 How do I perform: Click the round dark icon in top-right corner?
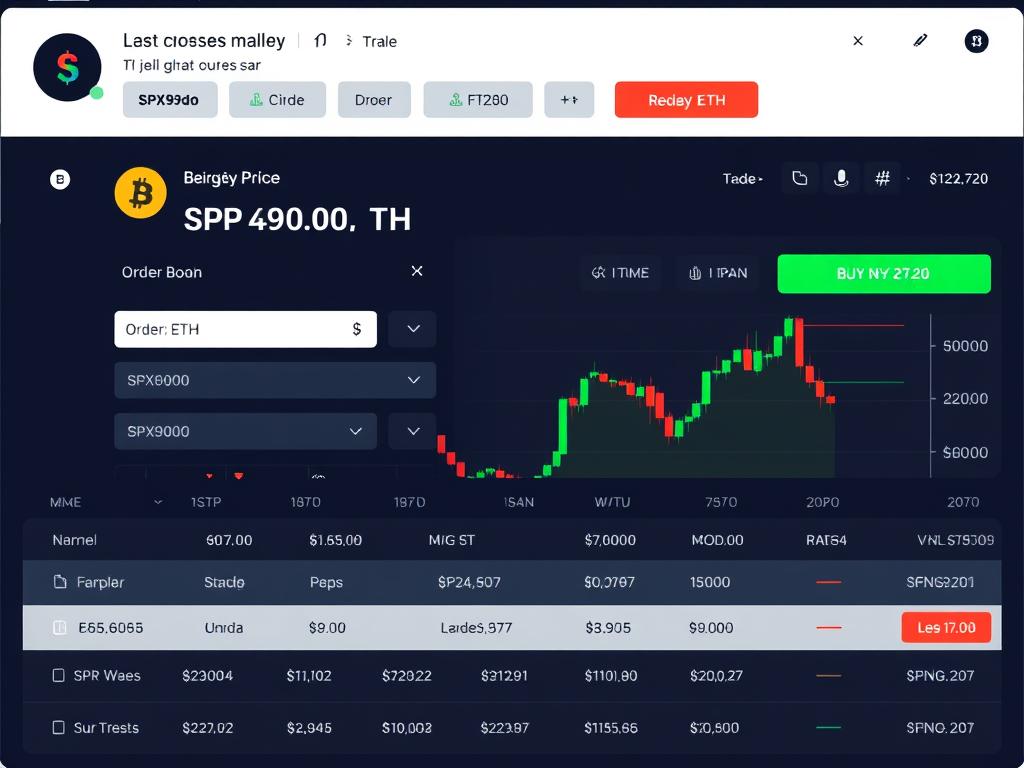click(977, 41)
